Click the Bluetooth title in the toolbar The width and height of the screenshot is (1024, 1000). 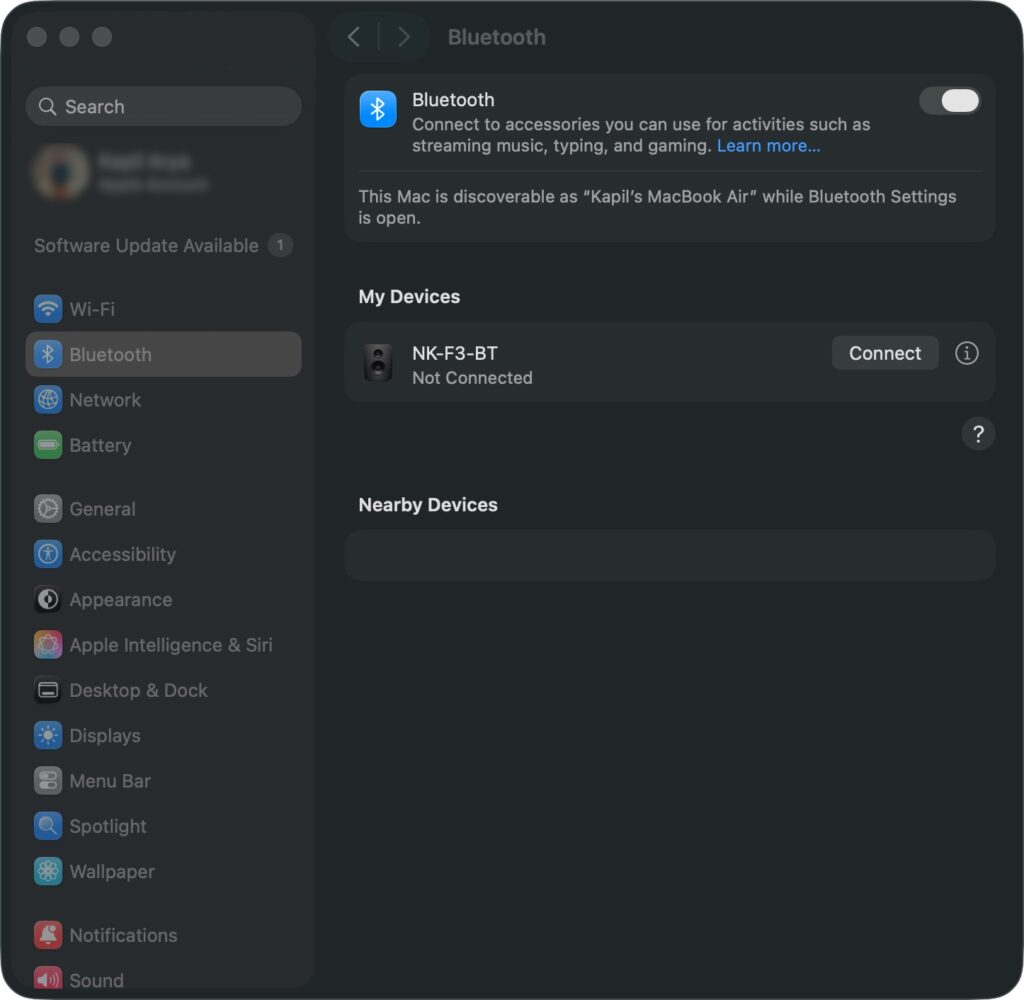[x=496, y=37]
